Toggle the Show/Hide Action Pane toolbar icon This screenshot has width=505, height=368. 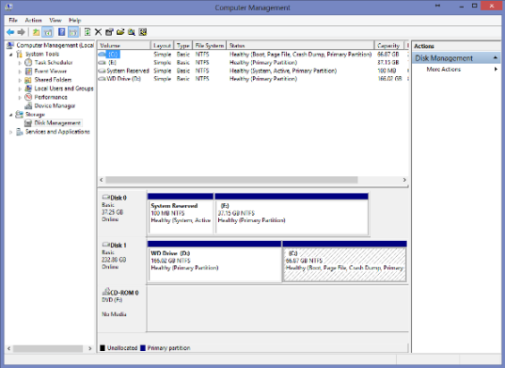(x=73, y=32)
